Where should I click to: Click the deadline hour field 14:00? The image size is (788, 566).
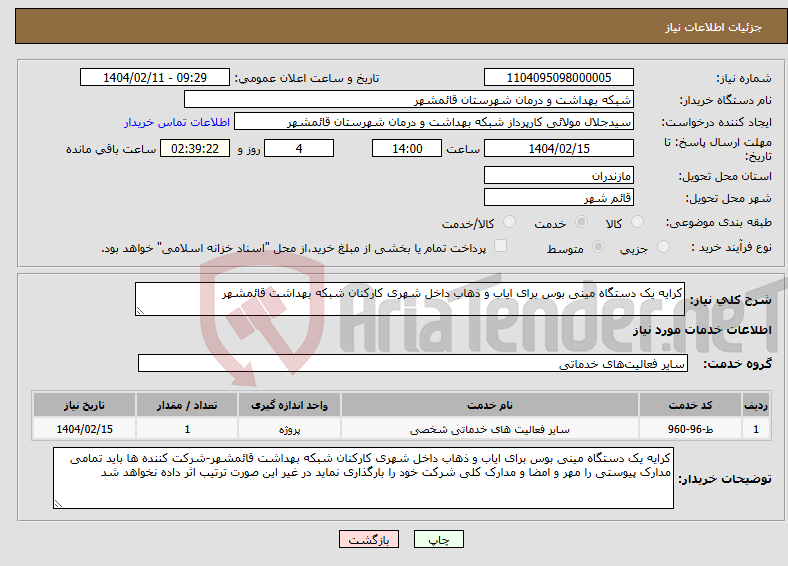pyautogui.click(x=407, y=148)
